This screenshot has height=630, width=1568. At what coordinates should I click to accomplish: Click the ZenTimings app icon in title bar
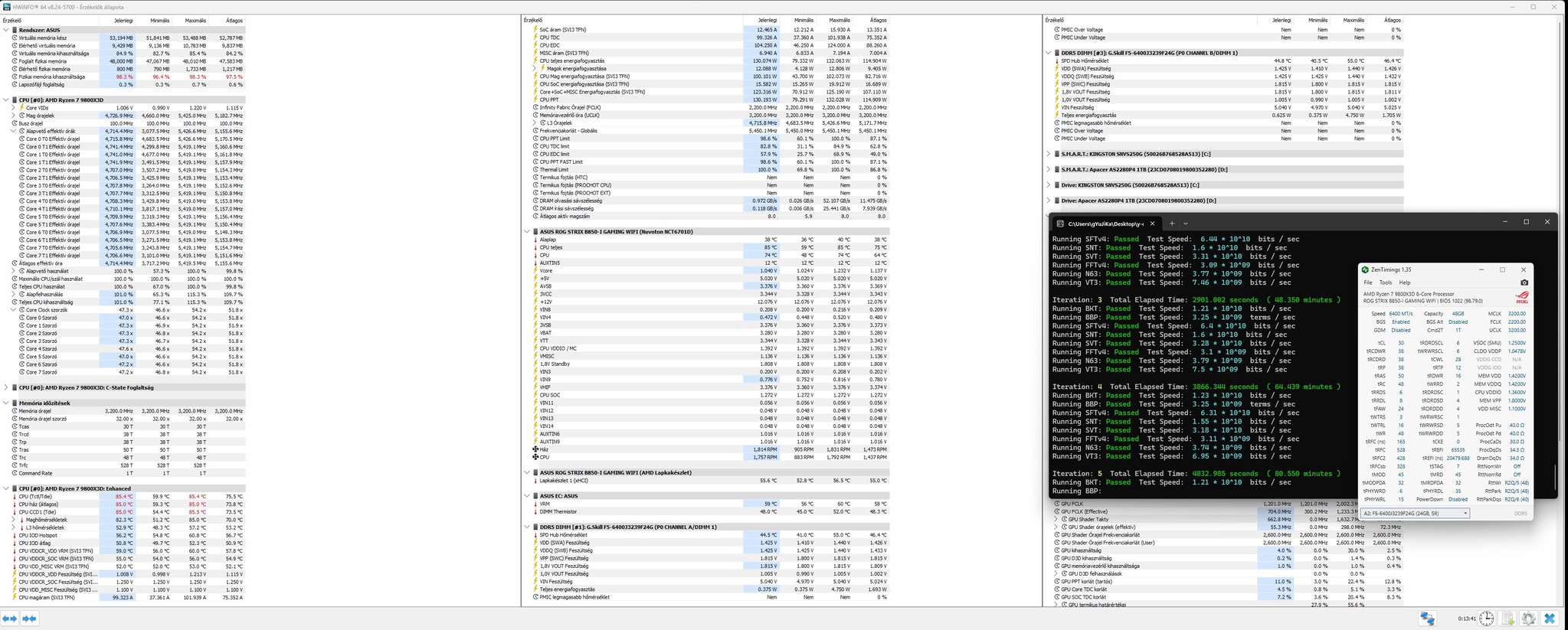tap(1365, 269)
